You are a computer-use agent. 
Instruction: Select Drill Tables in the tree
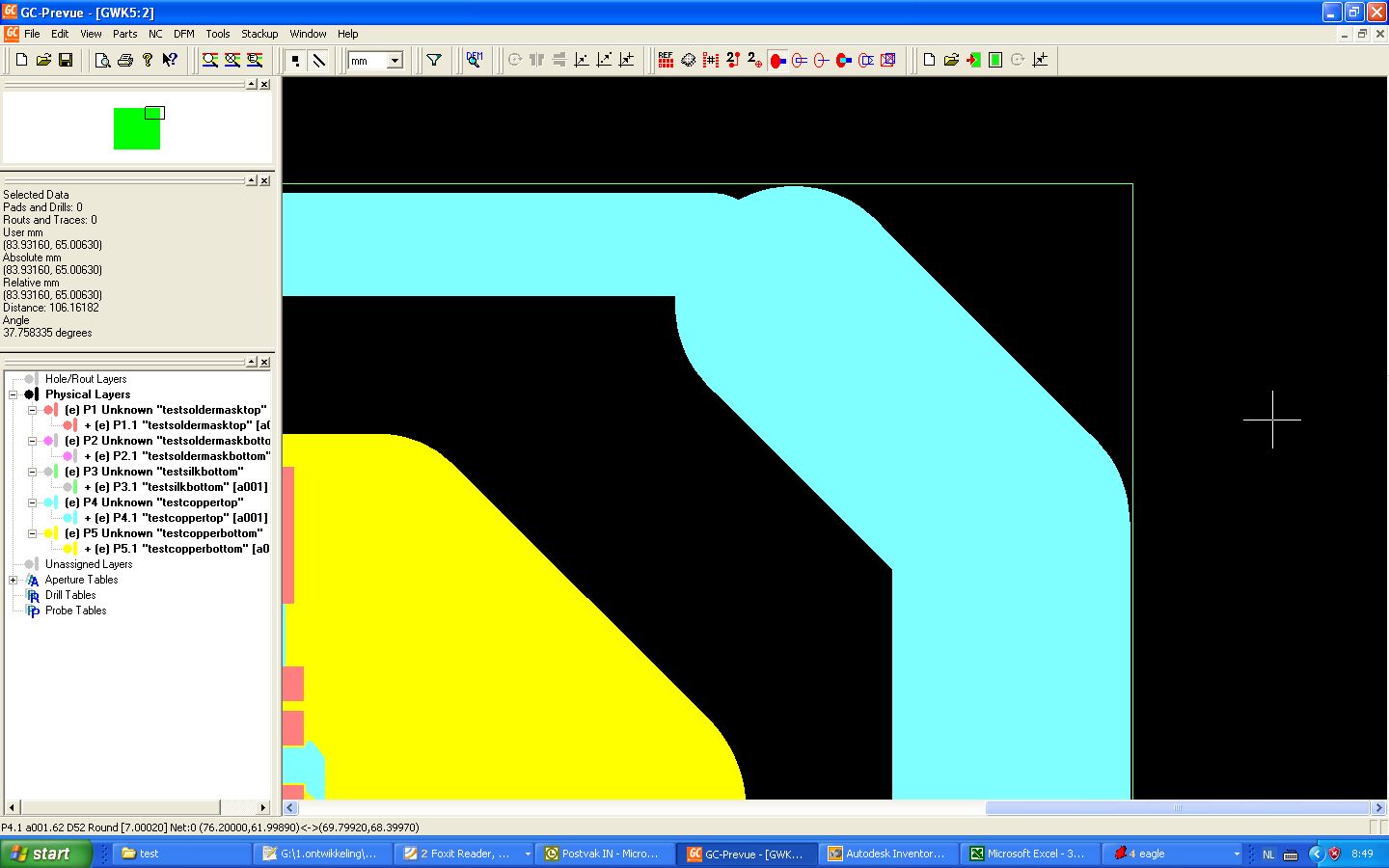69,595
